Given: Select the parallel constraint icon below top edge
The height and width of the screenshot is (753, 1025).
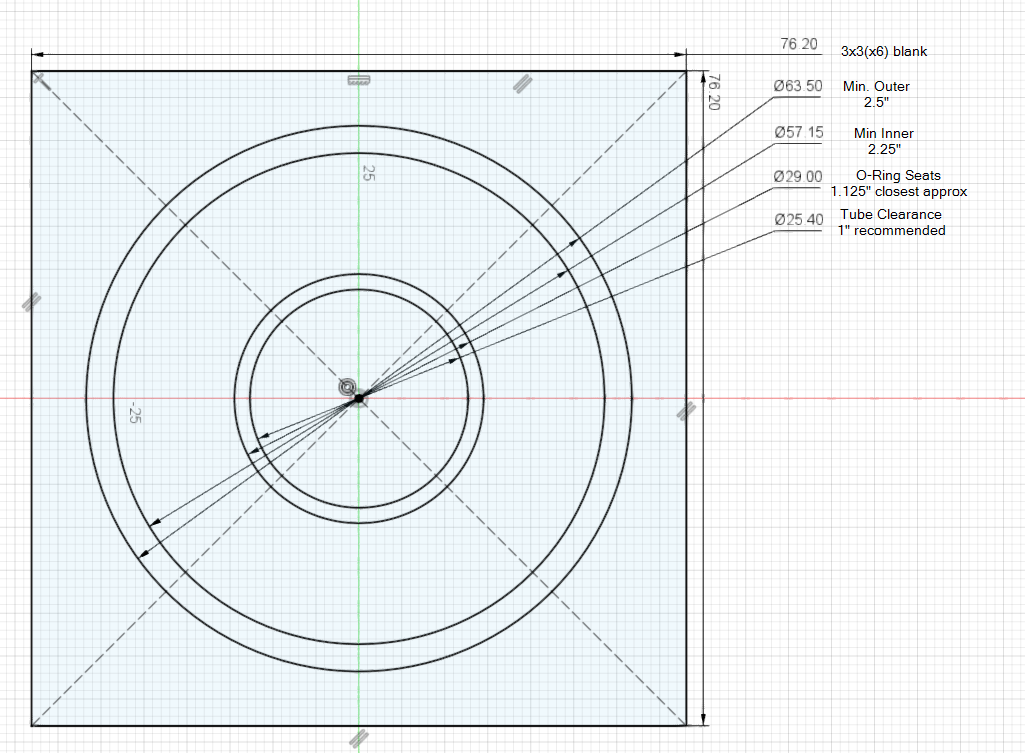Looking at the screenshot, I should (521, 85).
